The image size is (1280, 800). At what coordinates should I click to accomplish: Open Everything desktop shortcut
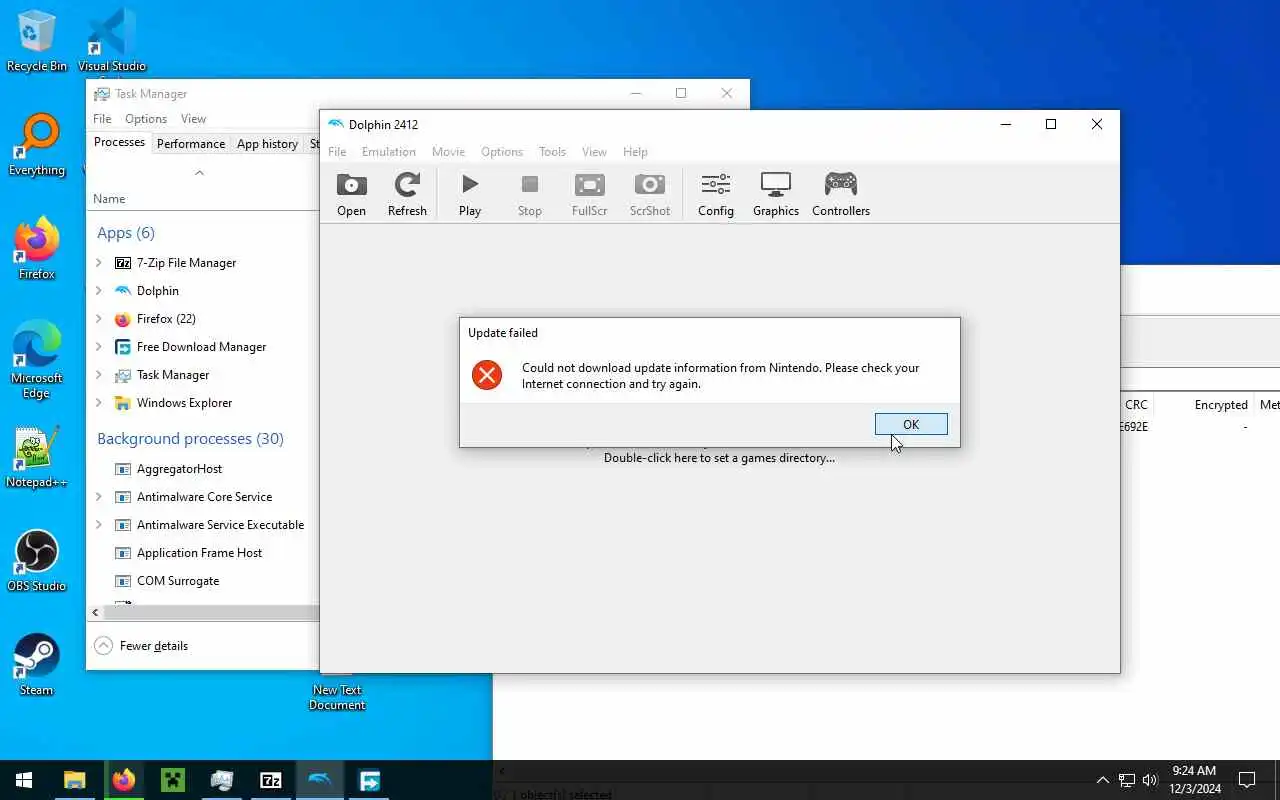pyautogui.click(x=37, y=145)
